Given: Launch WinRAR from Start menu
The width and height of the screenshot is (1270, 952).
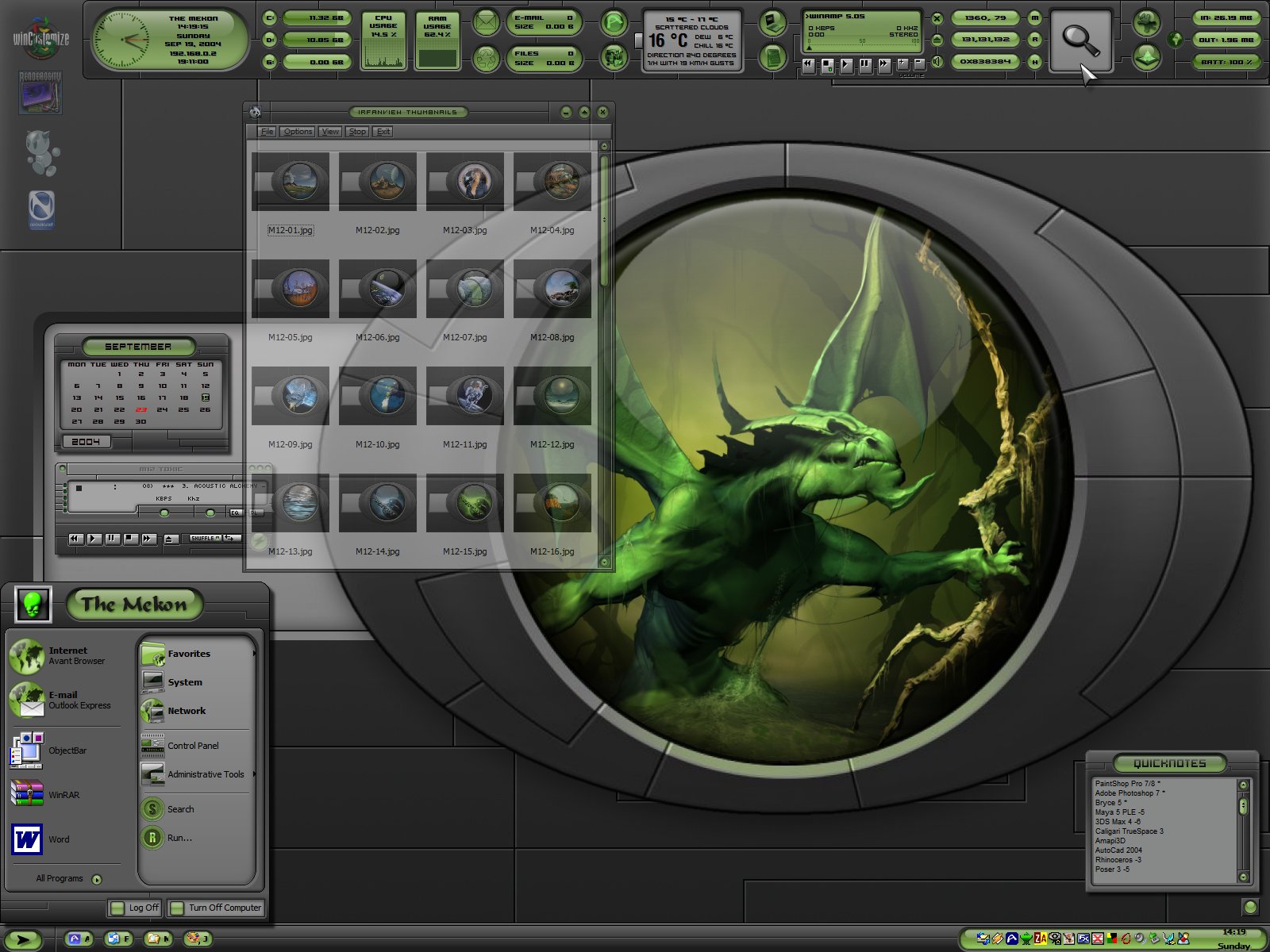Looking at the screenshot, I should (x=63, y=795).
